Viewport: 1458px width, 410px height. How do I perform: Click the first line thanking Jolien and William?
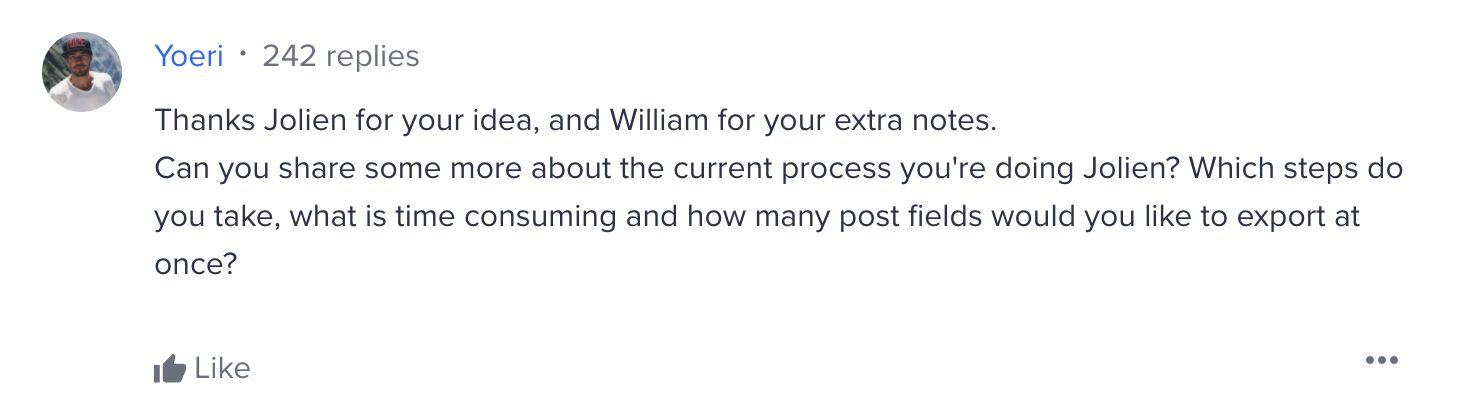click(575, 122)
